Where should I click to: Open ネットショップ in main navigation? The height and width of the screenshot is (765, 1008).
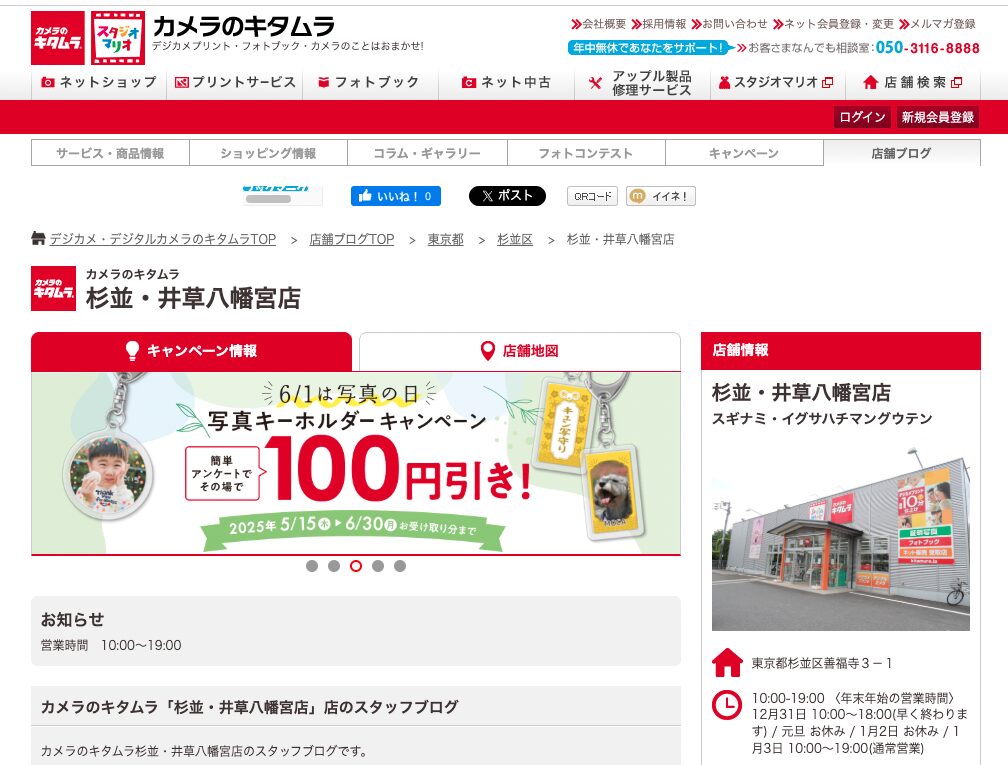[x=99, y=82]
